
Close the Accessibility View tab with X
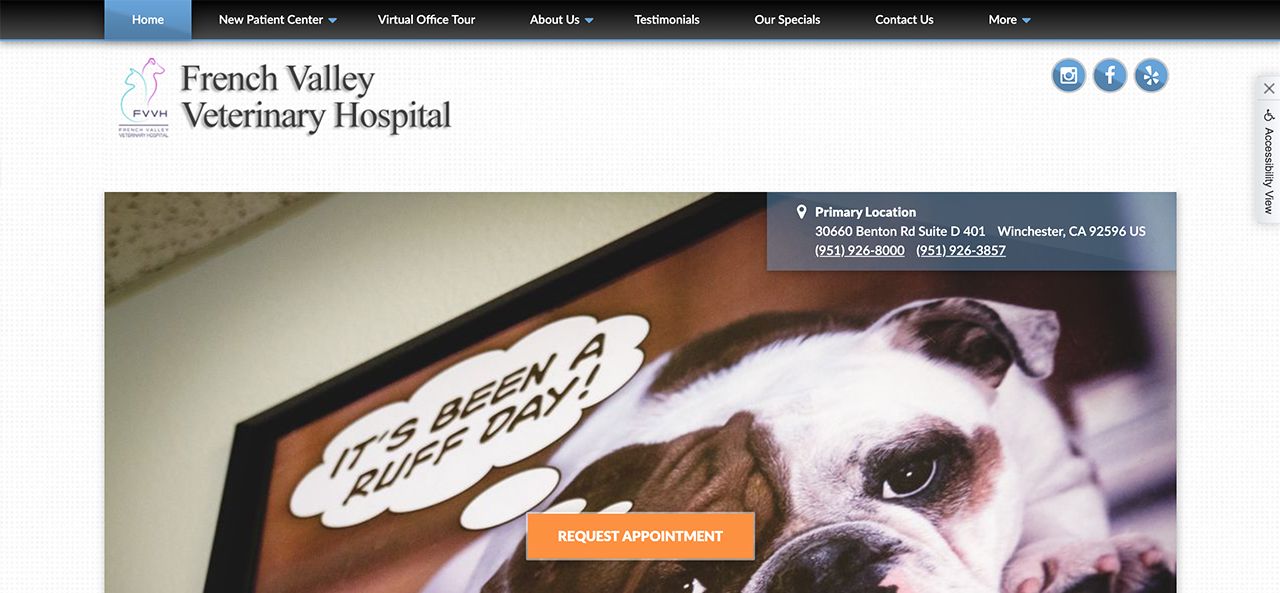click(x=1269, y=88)
